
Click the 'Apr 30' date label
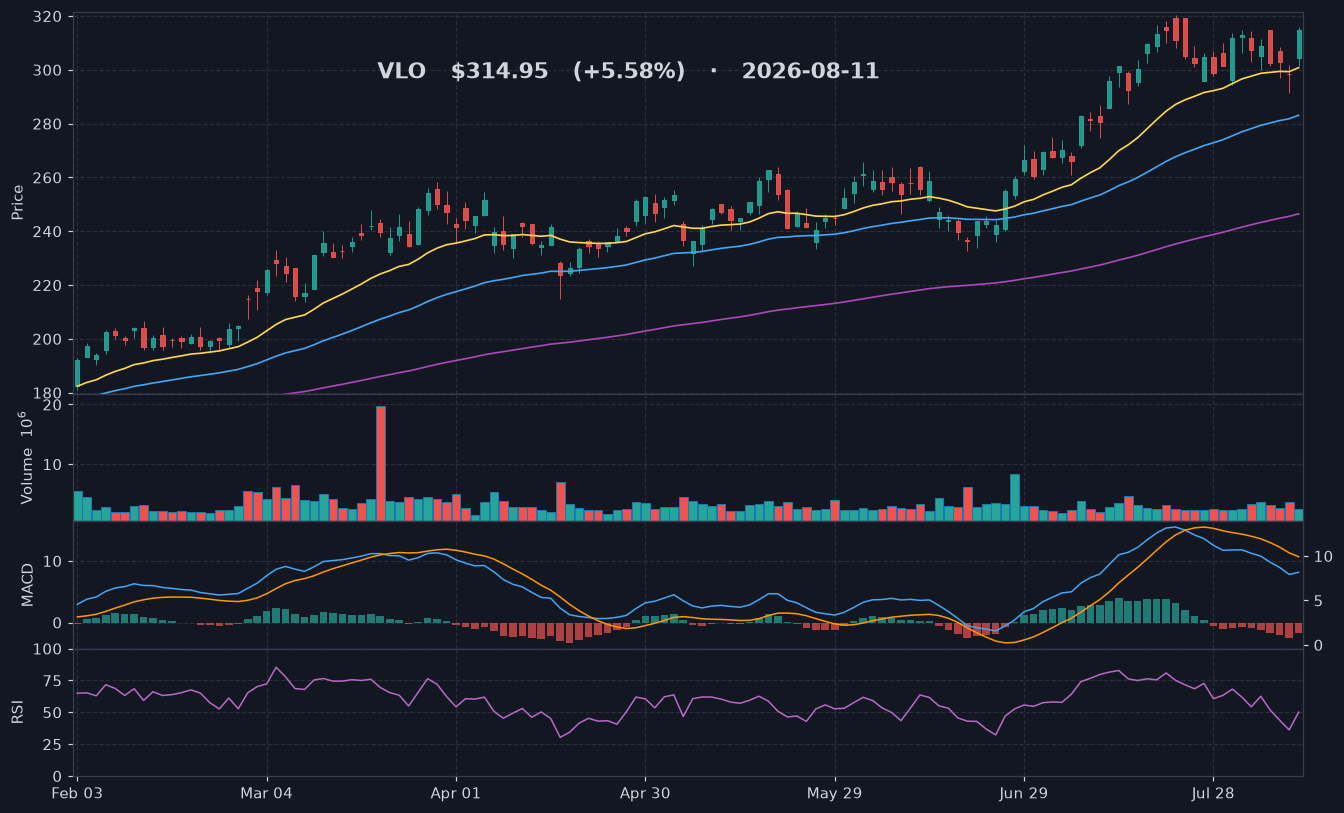[x=645, y=794]
